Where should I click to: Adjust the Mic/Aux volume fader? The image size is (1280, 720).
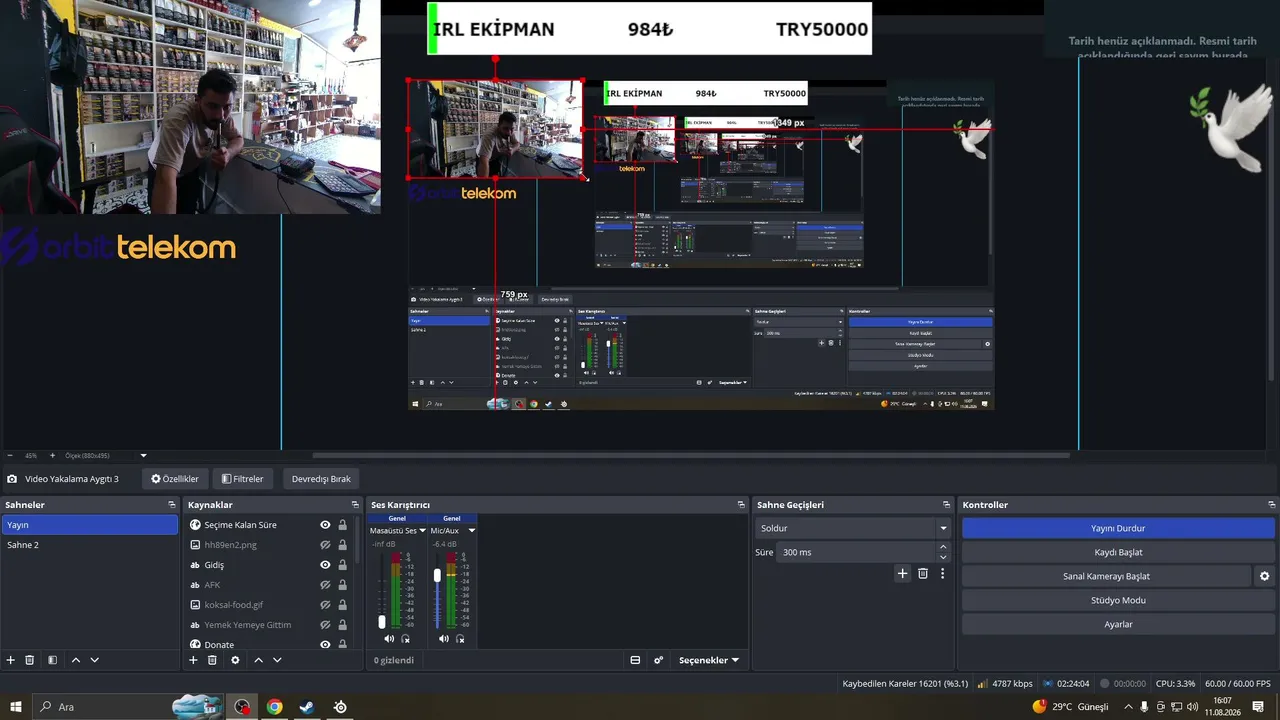tap(437, 576)
